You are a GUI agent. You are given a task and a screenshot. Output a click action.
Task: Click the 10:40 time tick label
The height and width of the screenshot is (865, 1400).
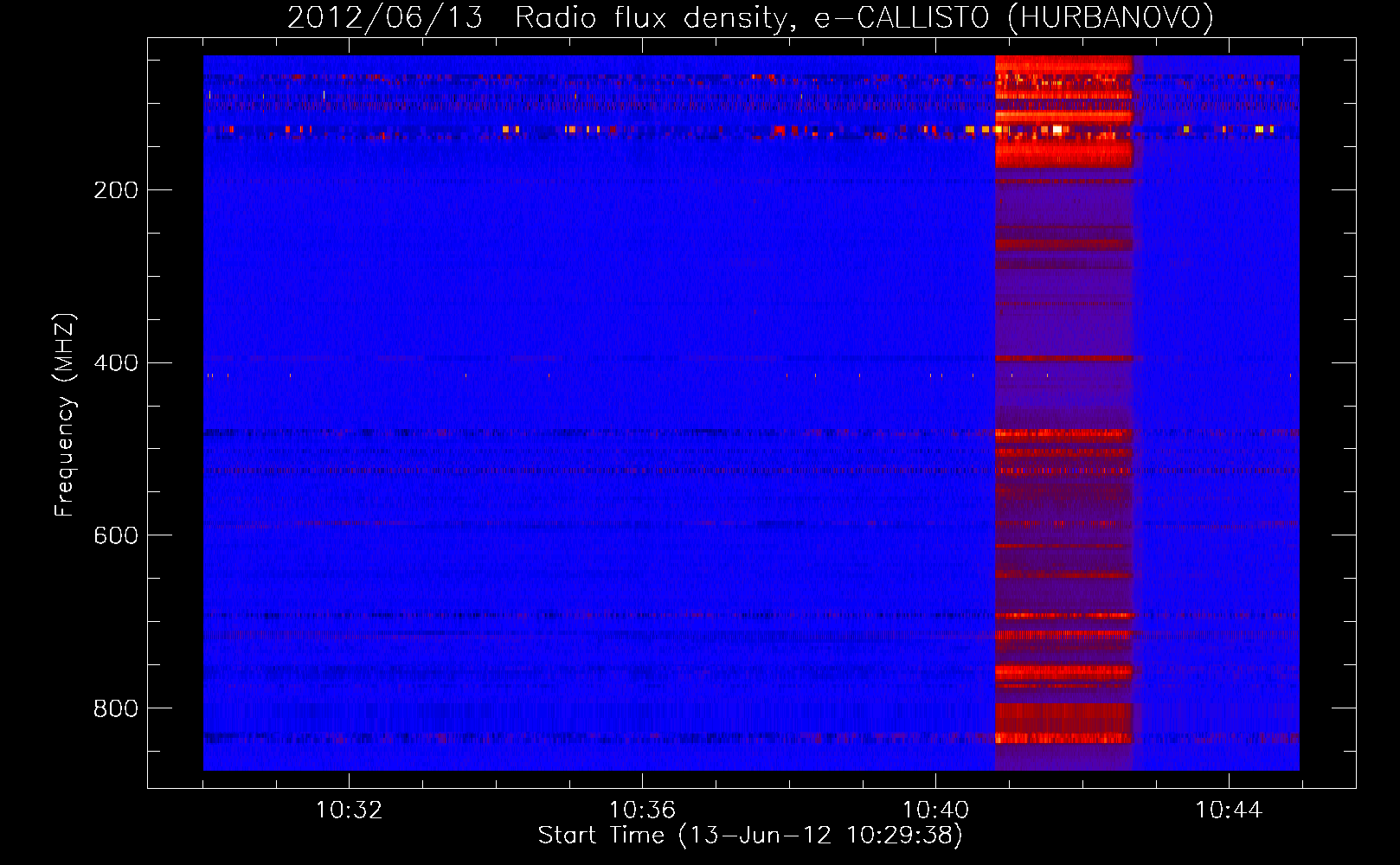tap(935, 811)
